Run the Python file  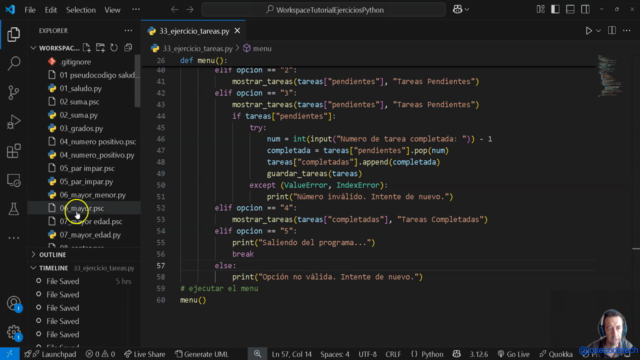pos(589,31)
